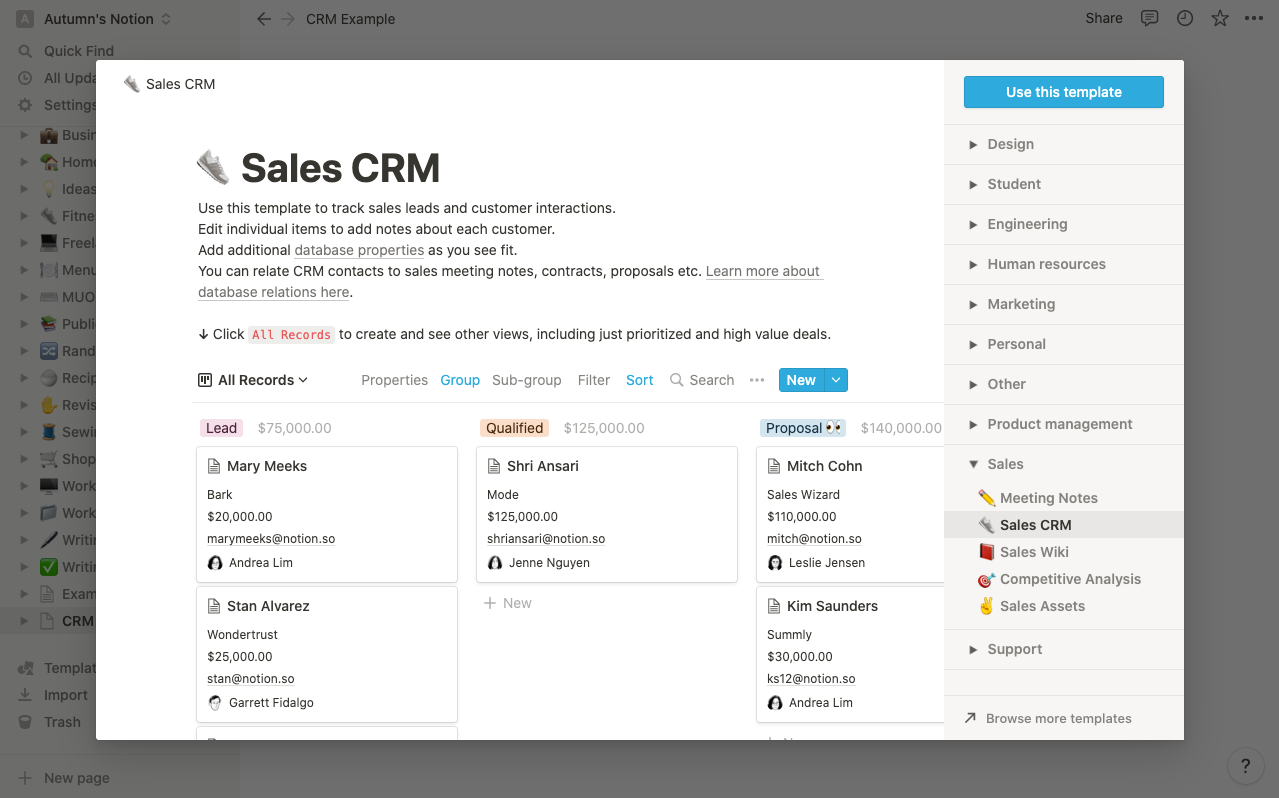Open Autumn's Notion workspace switcher

point(94,19)
